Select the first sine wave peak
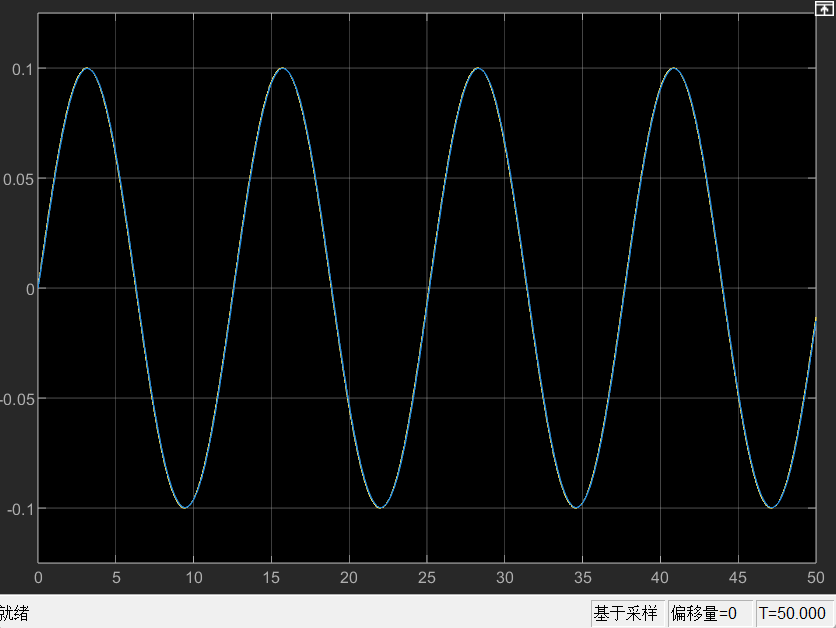Viewport: 836px width, 628px height. [x=87, y=68]
